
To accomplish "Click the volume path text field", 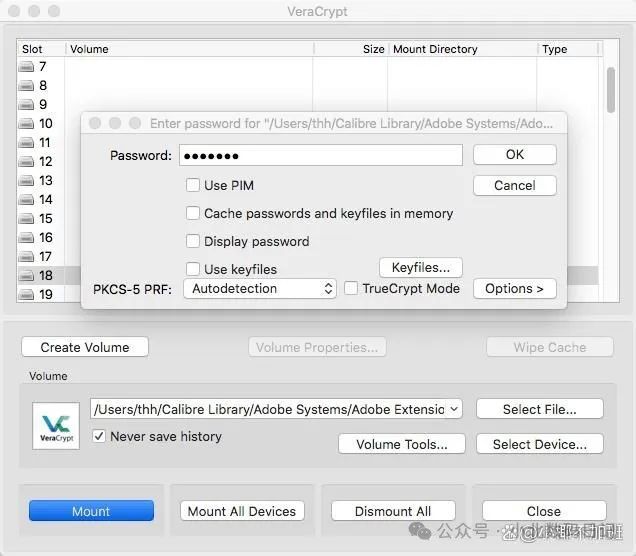I will pos(269,409).
